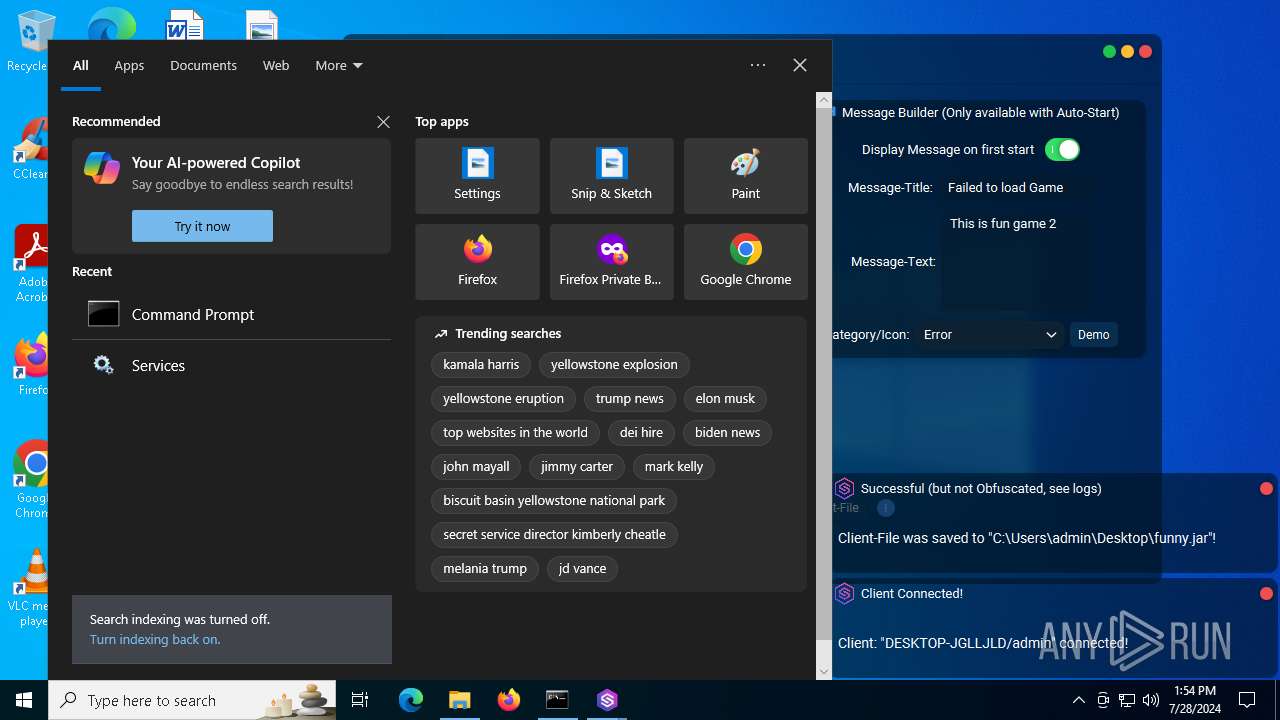Open Task View on the taskbar

click(x=360, y=700)
